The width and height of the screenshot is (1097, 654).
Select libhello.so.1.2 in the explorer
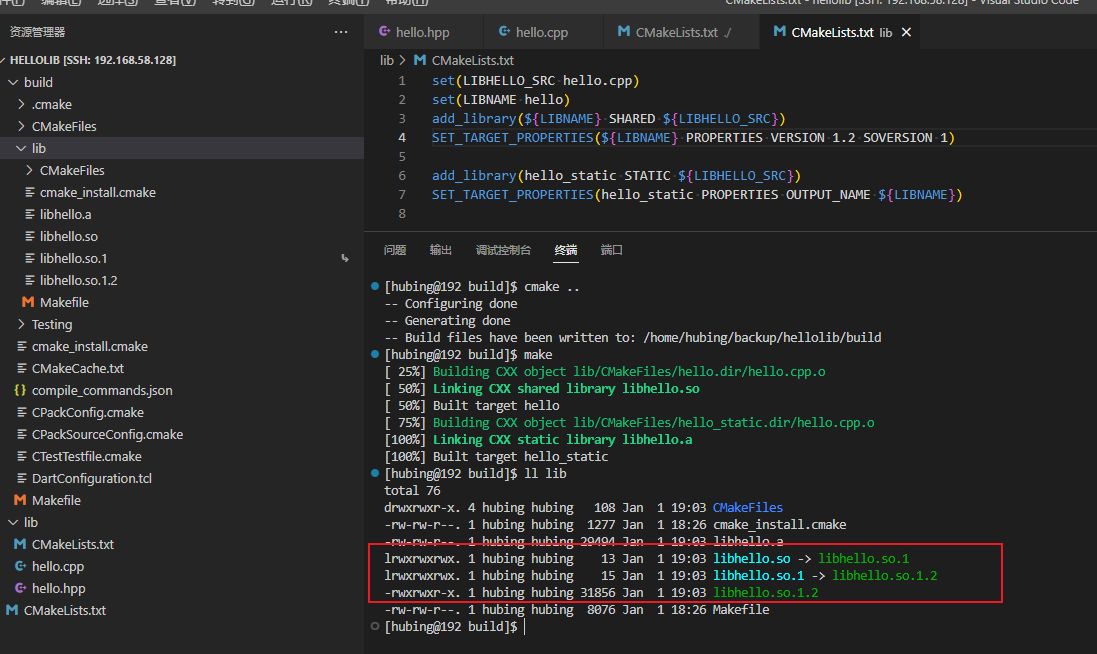pos(78,280)
